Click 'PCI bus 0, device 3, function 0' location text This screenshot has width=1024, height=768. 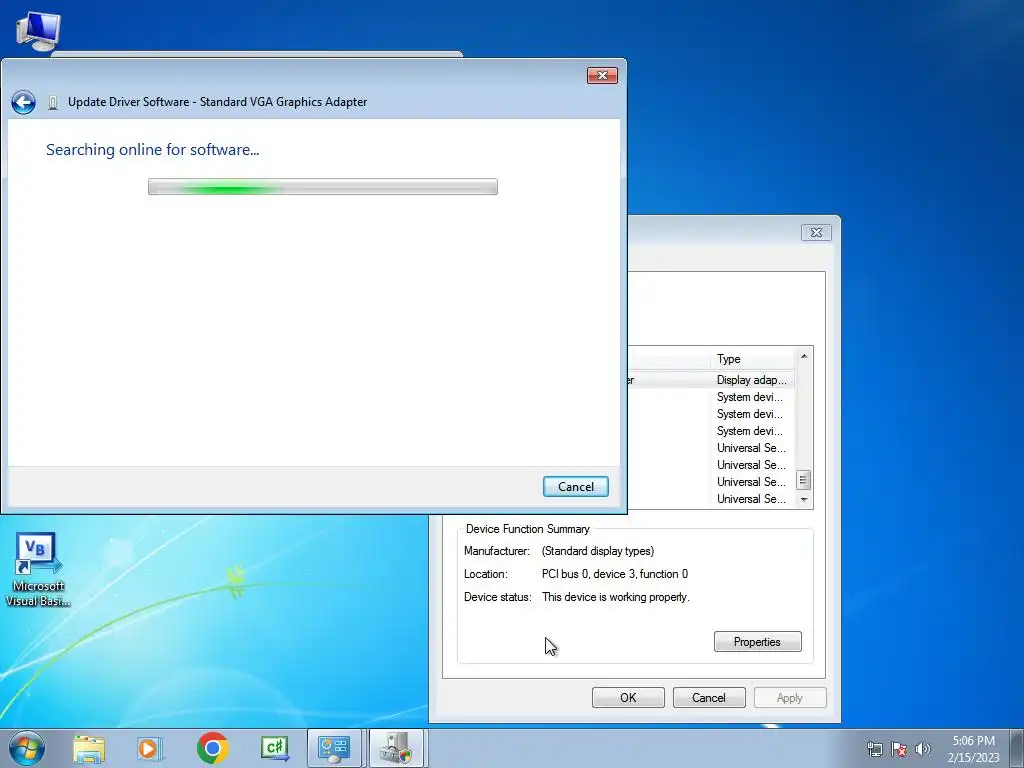point(615,574)
